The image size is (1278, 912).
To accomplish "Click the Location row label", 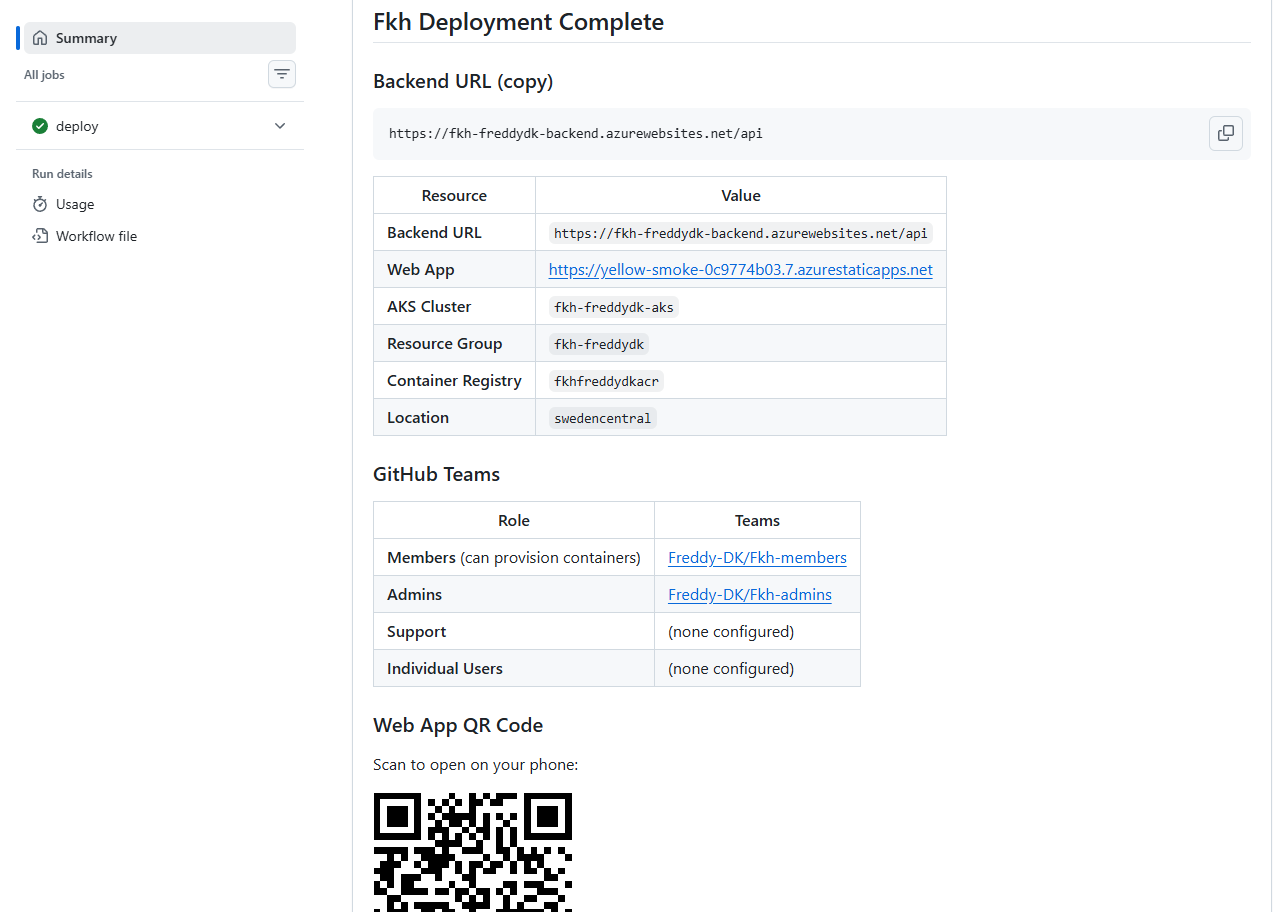I will pos(418,418).
